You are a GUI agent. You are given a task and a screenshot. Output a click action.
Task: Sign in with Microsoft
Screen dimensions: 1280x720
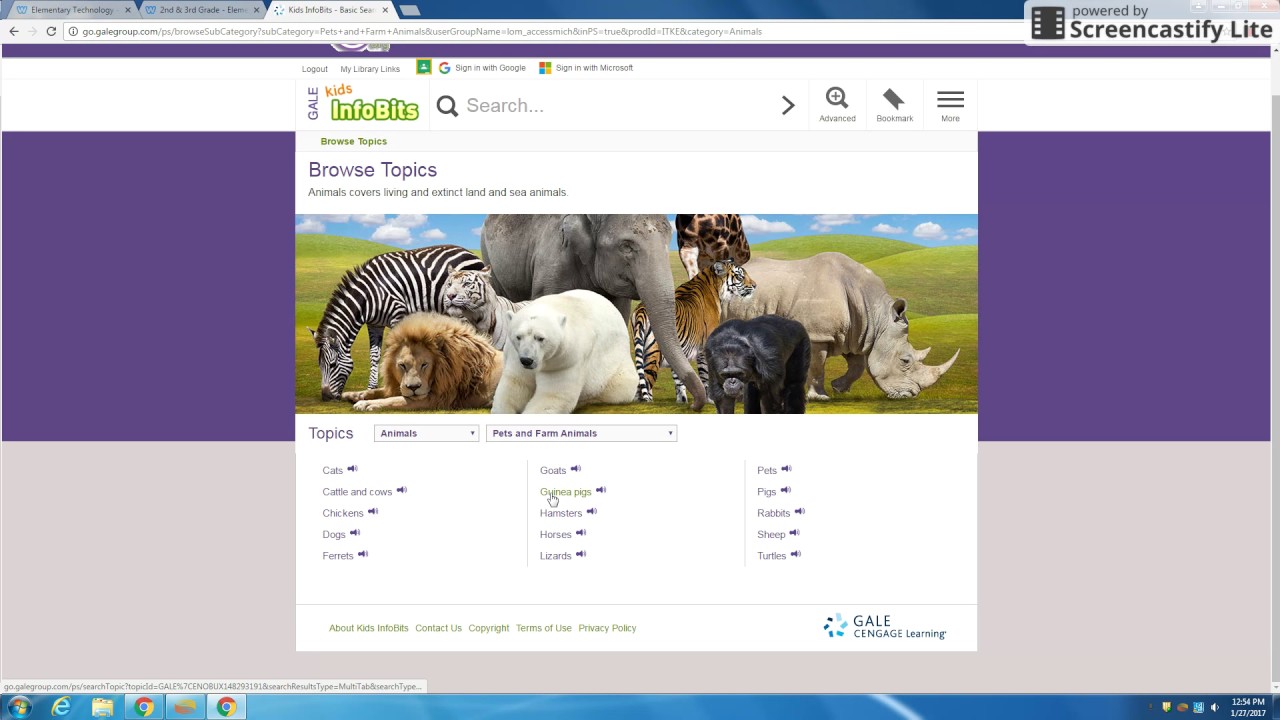586,68
